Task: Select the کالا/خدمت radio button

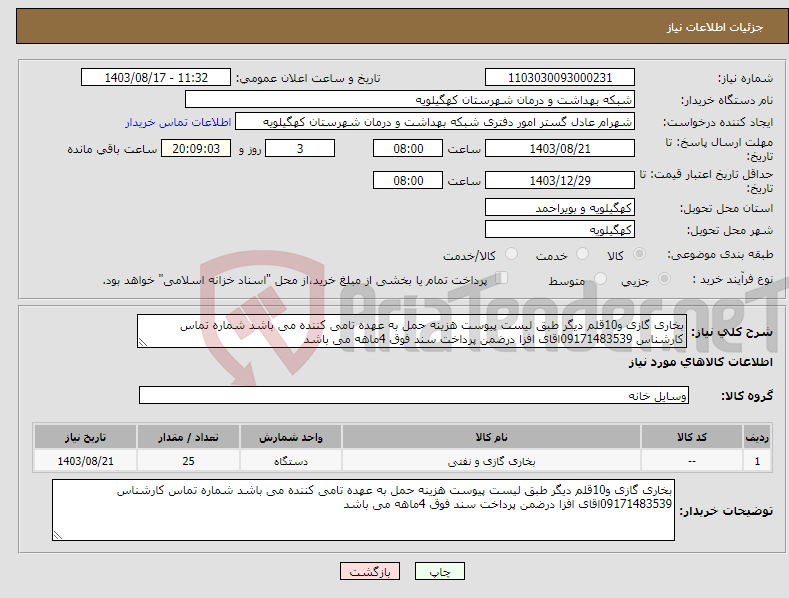Action: pyautogui.click(x=511, y=254)
